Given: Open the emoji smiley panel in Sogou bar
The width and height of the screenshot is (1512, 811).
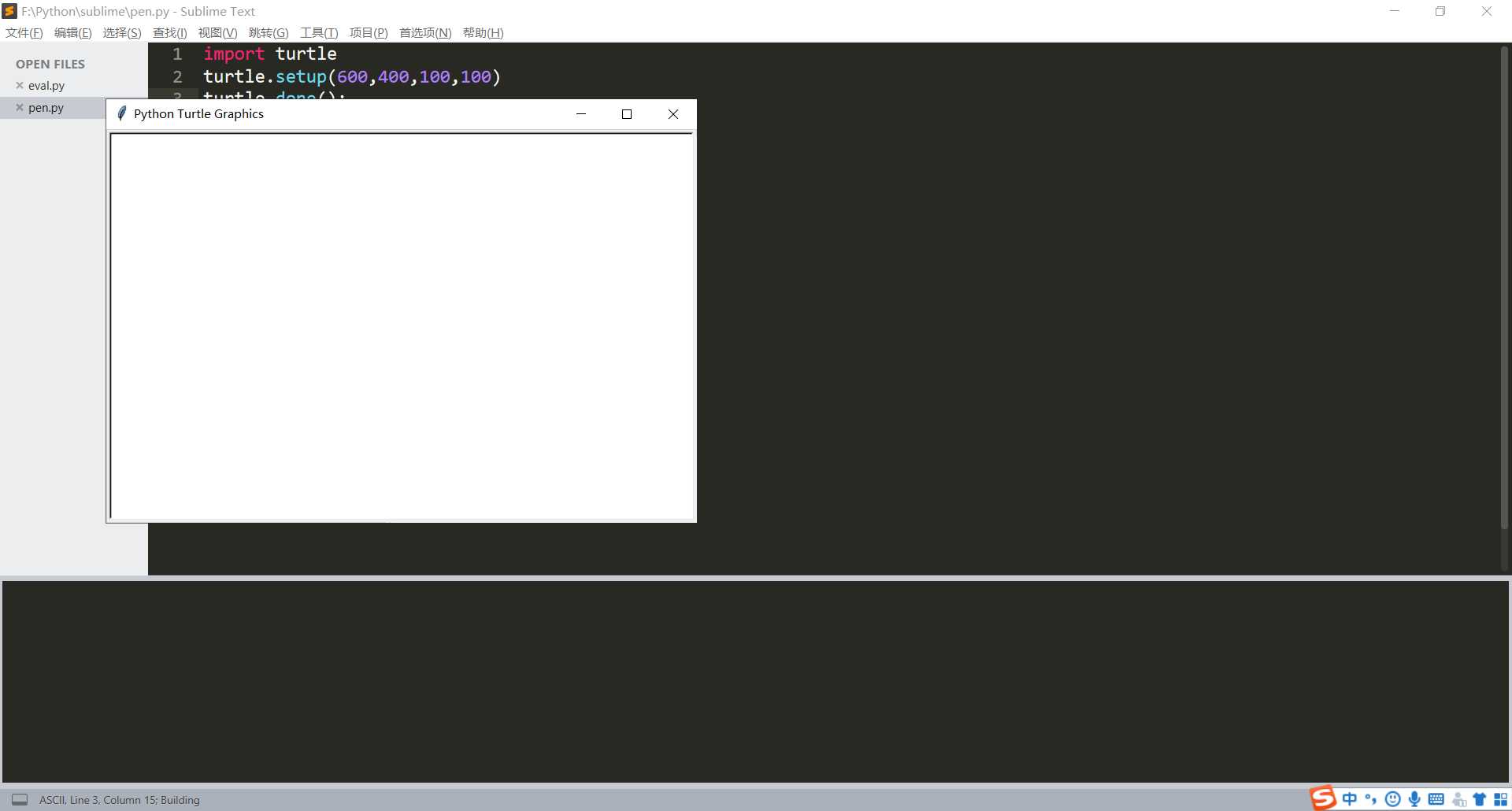Looking at the screenshot, I should tap(1392, 799).
